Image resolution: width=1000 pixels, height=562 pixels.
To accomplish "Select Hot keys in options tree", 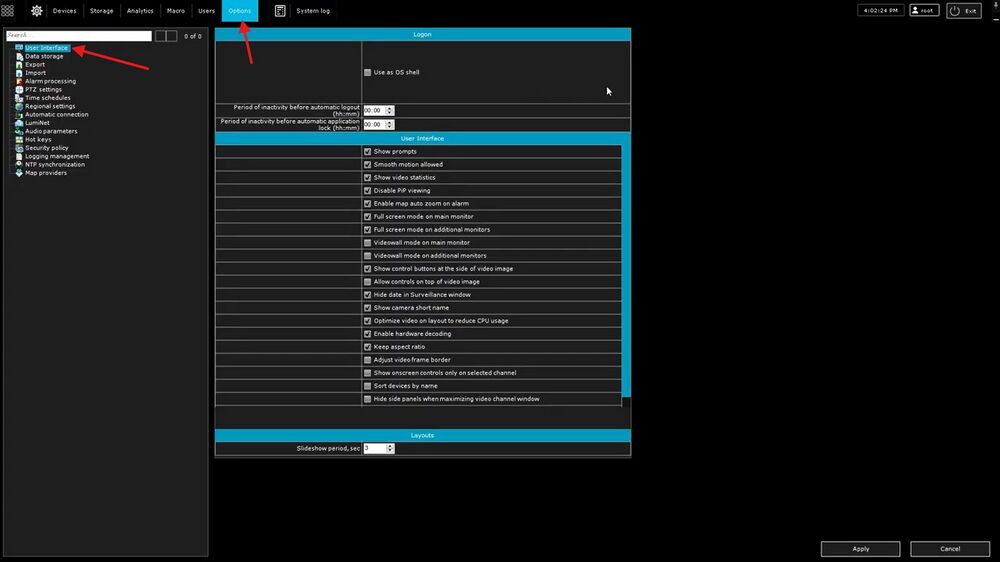I will [x=38, y=139].
